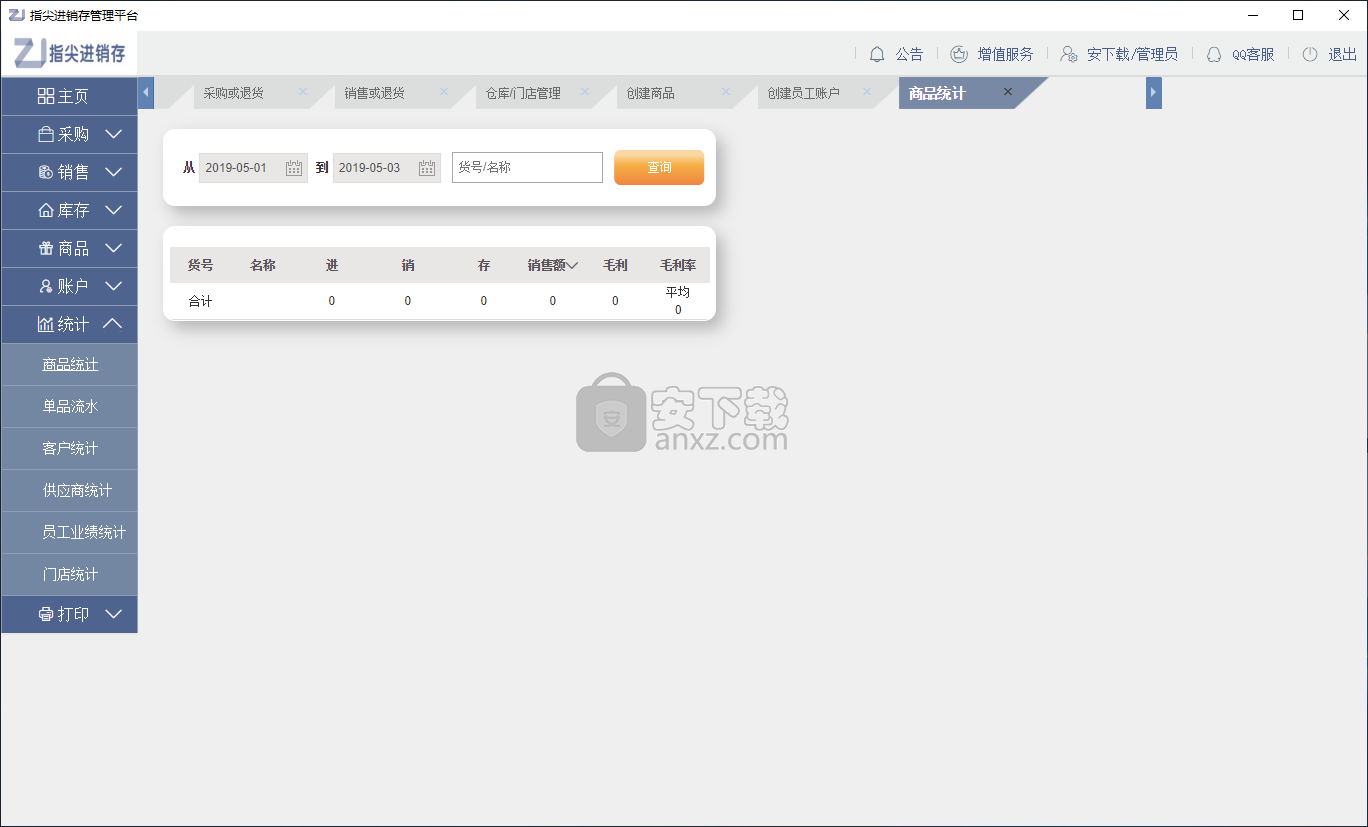The height and width of the screenshot is (827, 1368).
Task: Open the end date calendar picker
Action: click(x=427, y=168)
